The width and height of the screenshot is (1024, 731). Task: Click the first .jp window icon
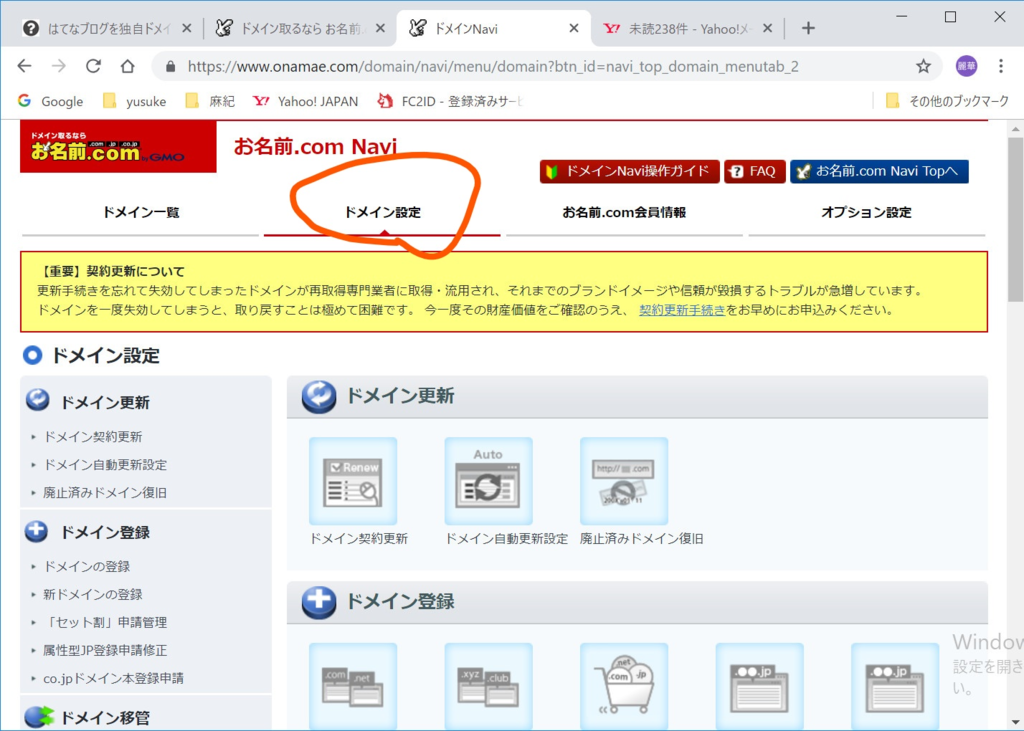(760, 686)
